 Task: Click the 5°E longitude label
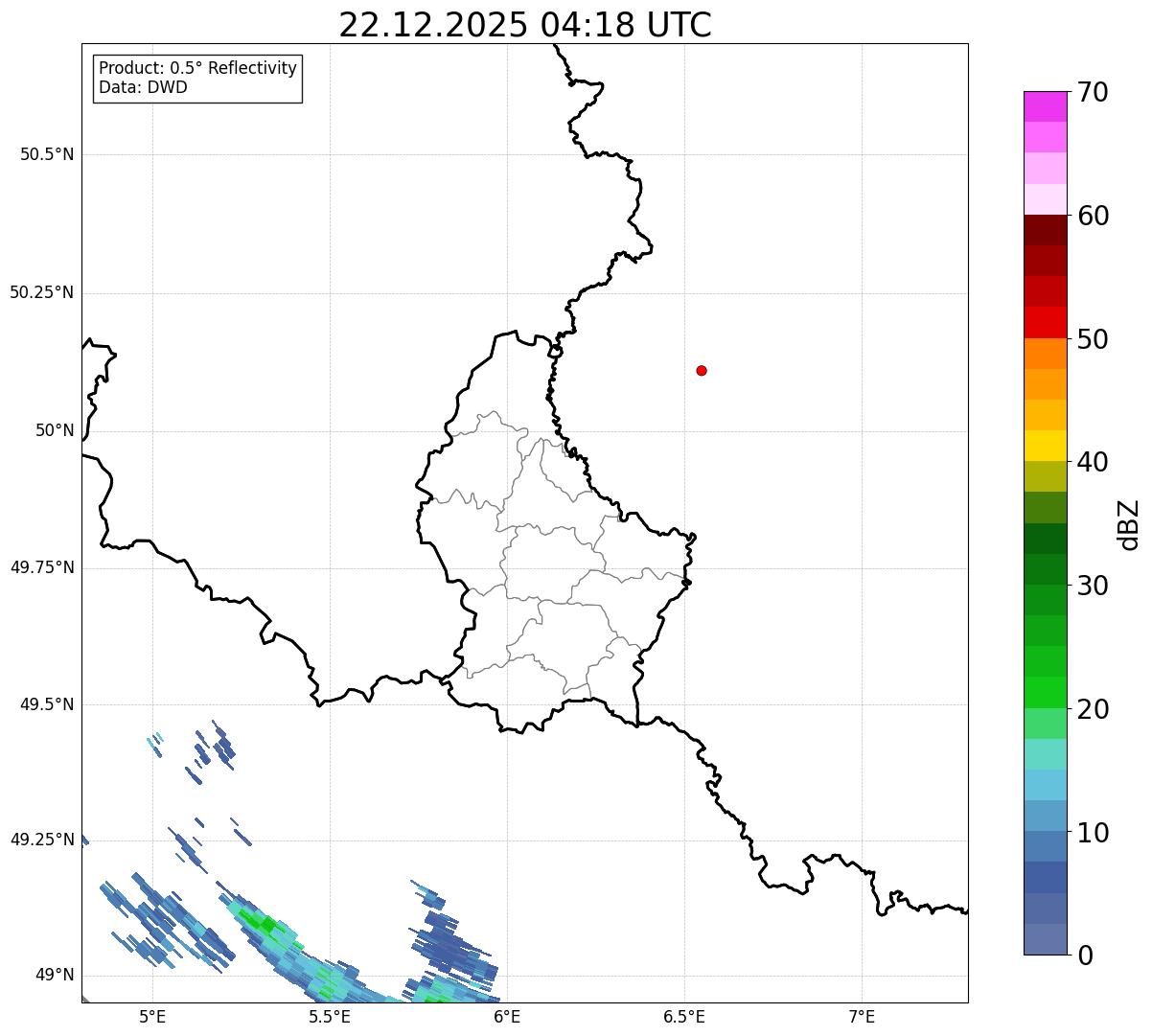152,1016
